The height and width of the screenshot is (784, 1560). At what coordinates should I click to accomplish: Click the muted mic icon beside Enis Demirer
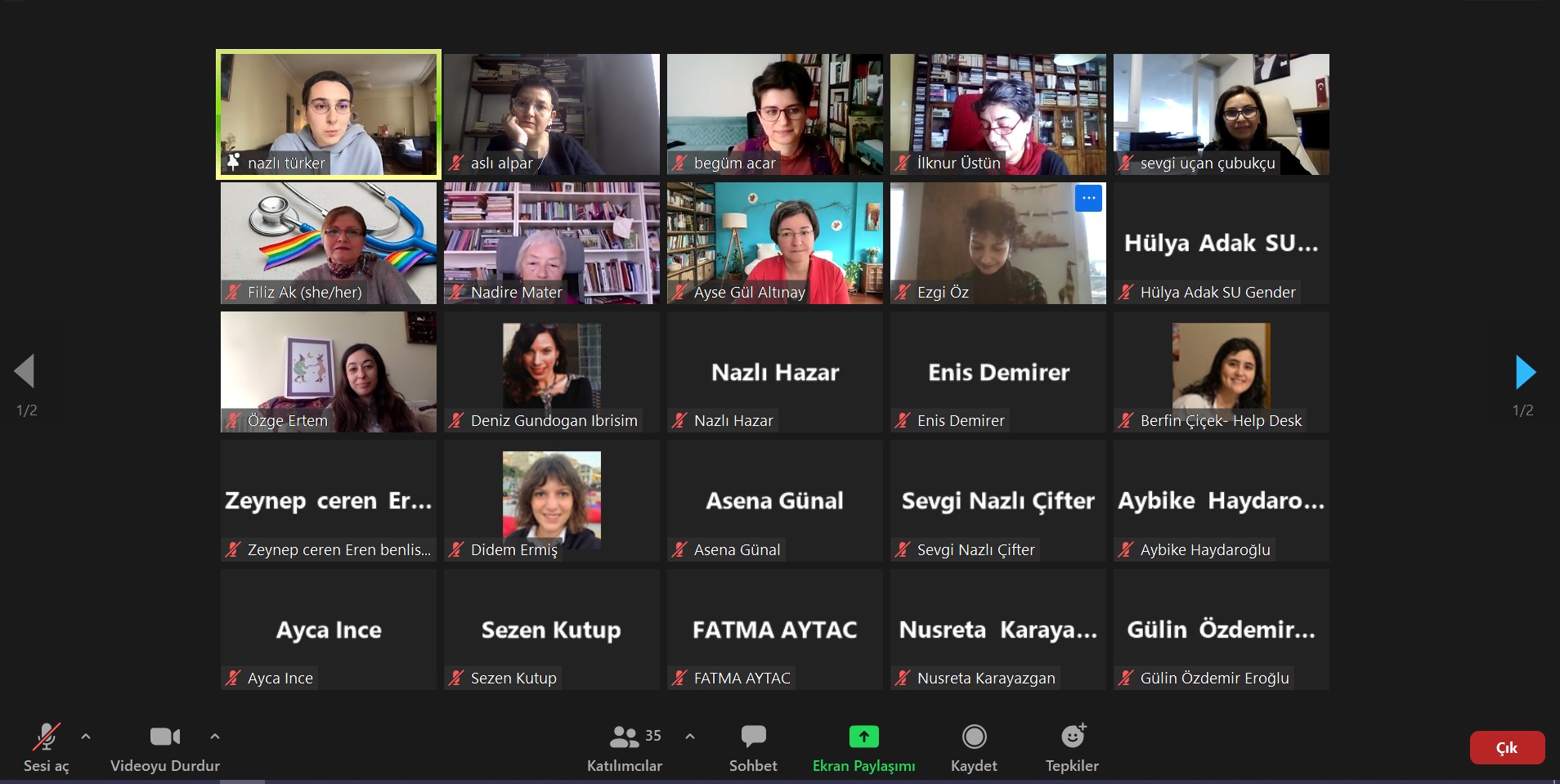903,420
